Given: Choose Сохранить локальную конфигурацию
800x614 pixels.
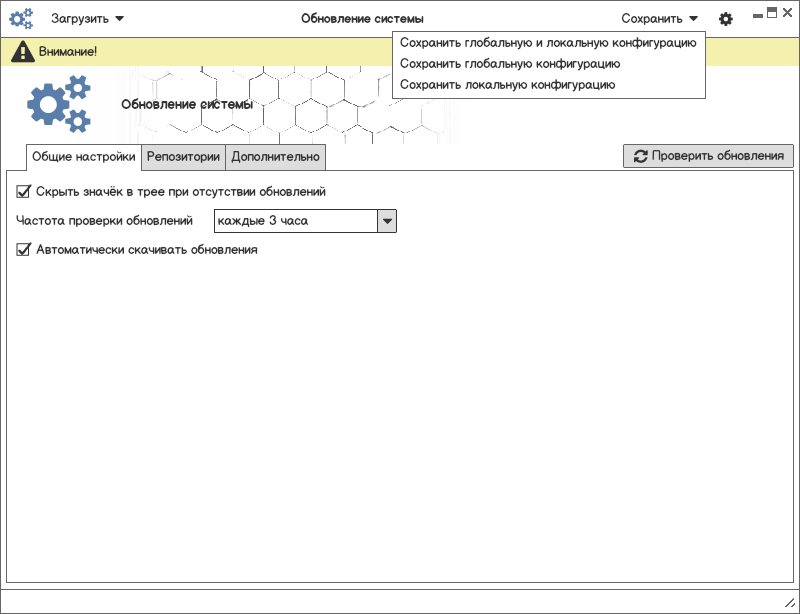Looking at the screenshot, I should 548,85.
